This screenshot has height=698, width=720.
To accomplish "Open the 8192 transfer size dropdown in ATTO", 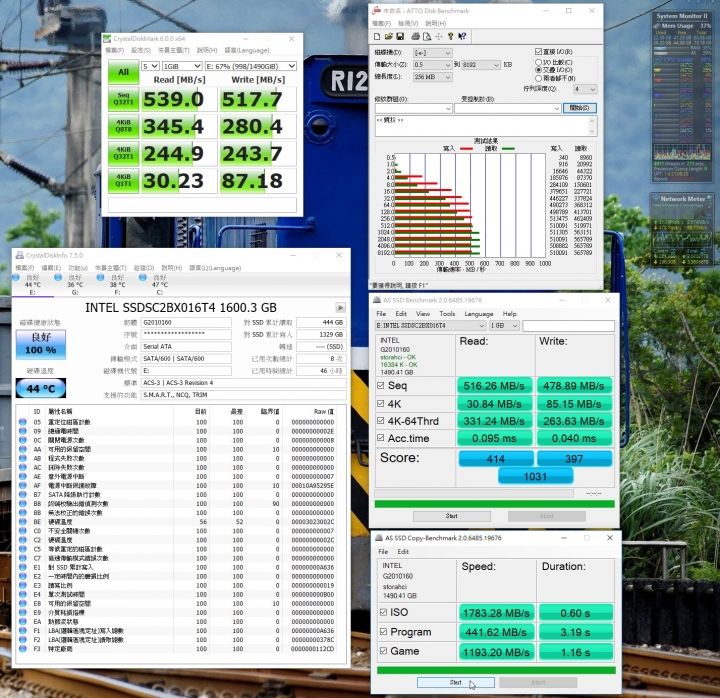I will (481, 65).
